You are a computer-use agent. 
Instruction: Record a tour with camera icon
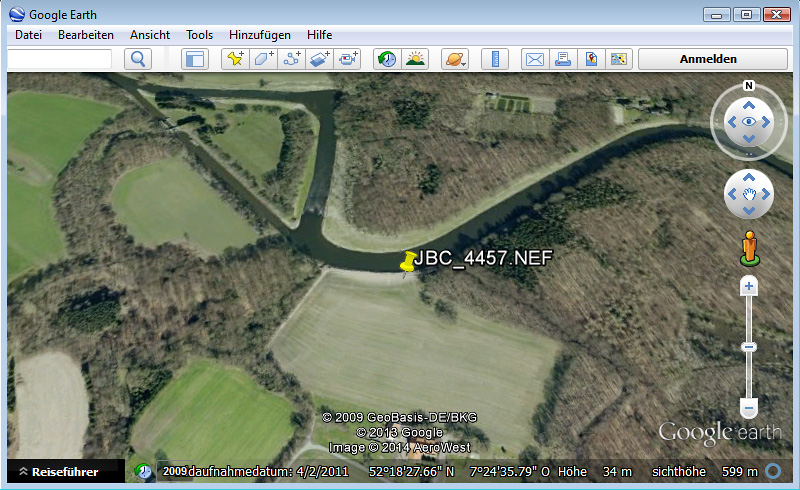pyautogui.click(x=348, y=59)
